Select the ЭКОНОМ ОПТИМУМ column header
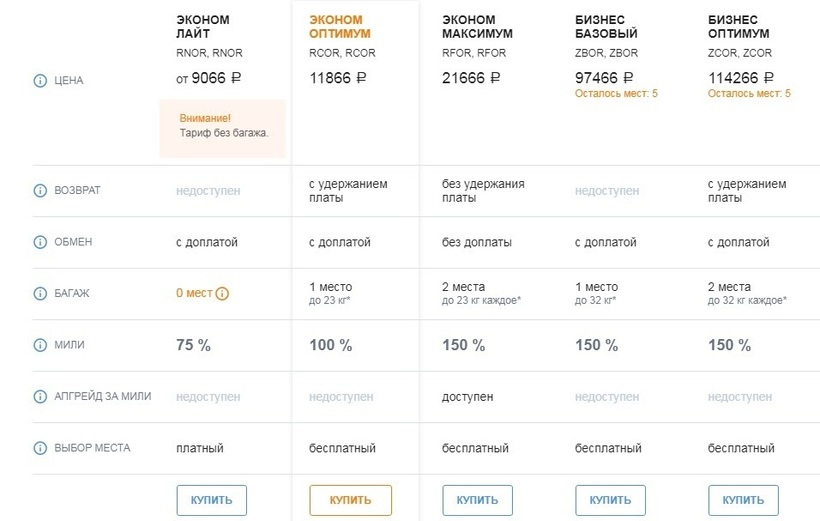 340,27
